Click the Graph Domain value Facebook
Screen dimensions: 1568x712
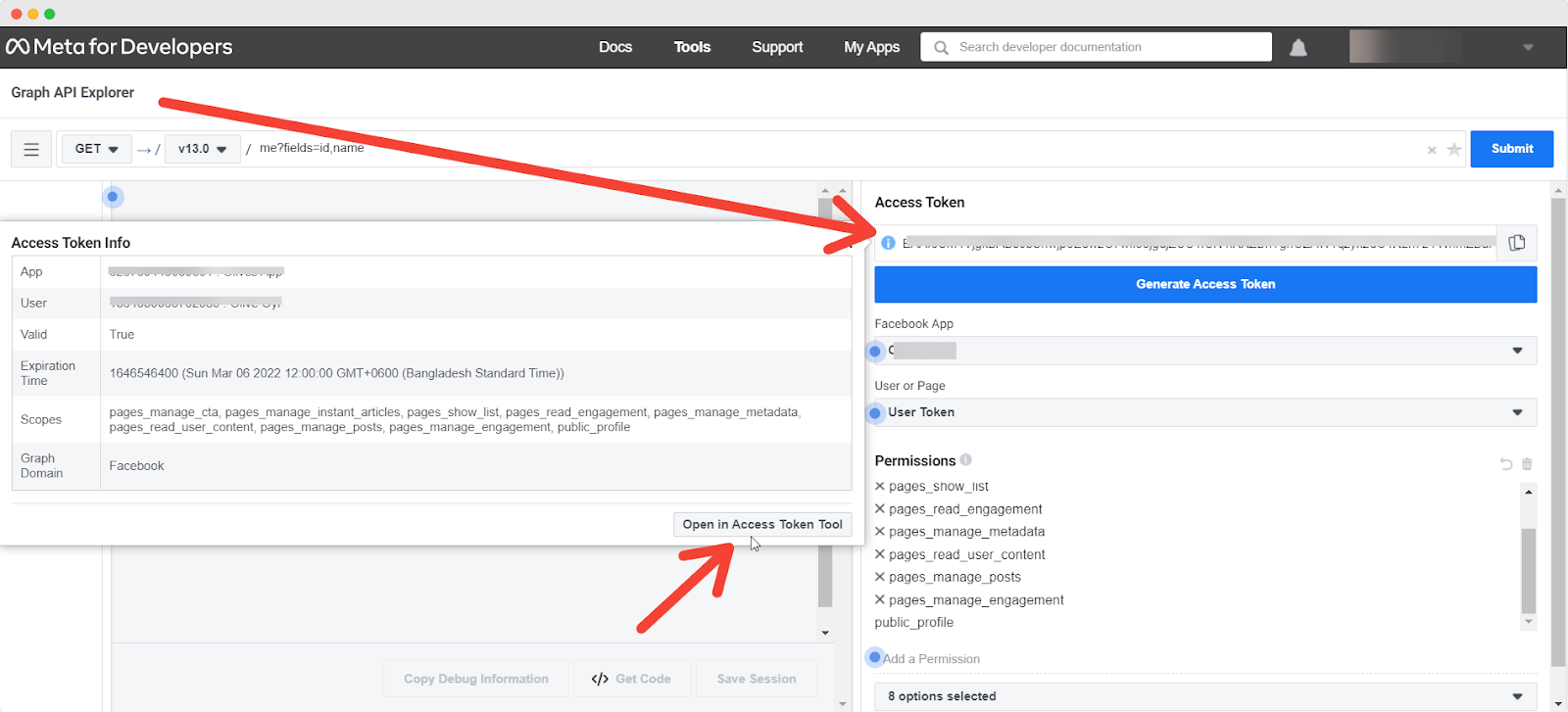tap(136, 466)
